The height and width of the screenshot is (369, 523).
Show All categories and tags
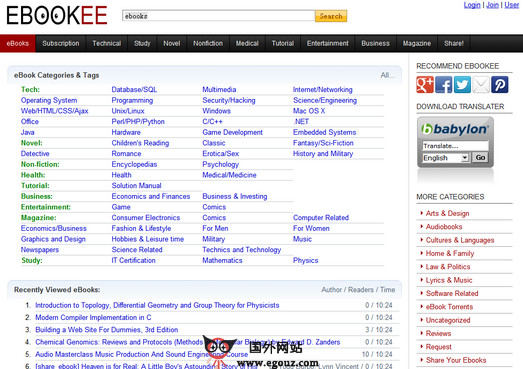pos(387,75)
